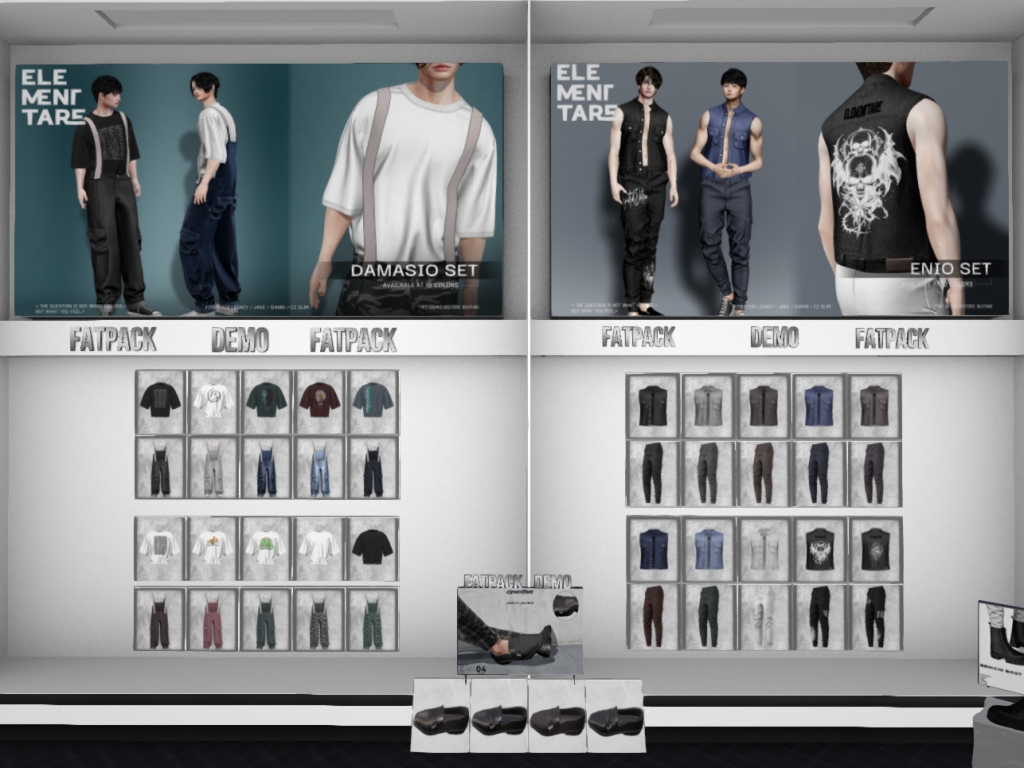Select the fourth pants in the bottom Enio row
The image size is (1024, 768).
(820, 616)
